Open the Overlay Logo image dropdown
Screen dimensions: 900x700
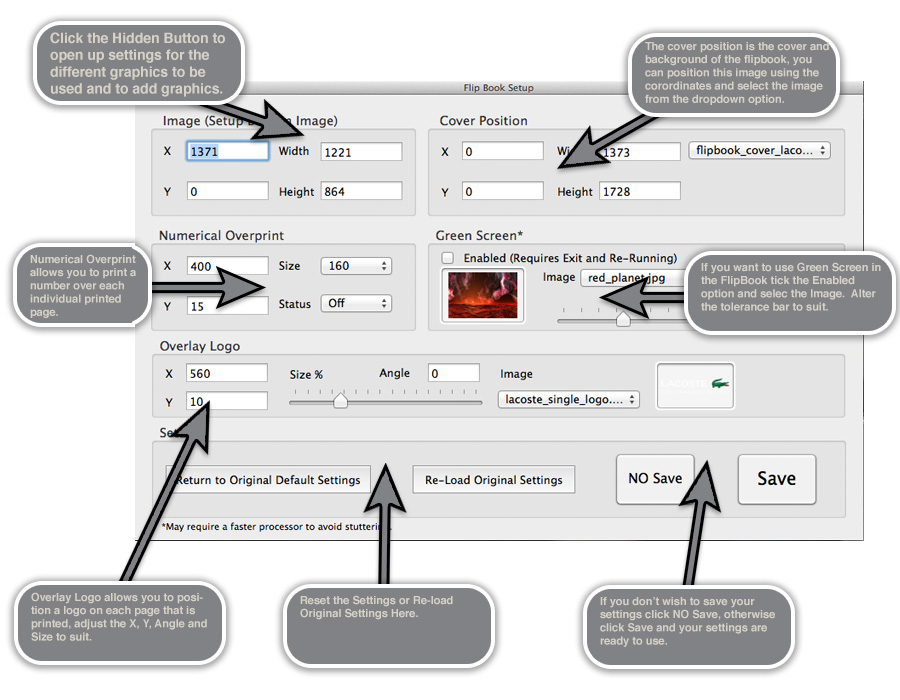coord(568,400)
